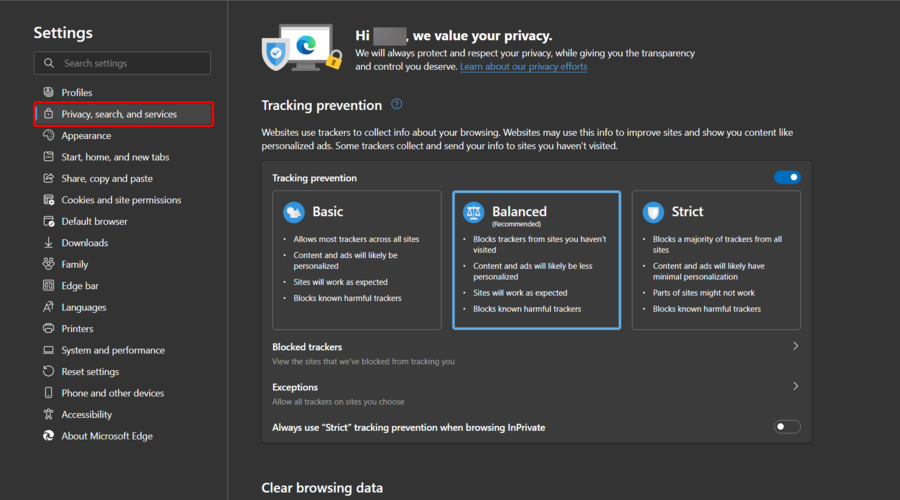
Task: Click the Profiles icon in sidebar
Action: pos(48,93)
